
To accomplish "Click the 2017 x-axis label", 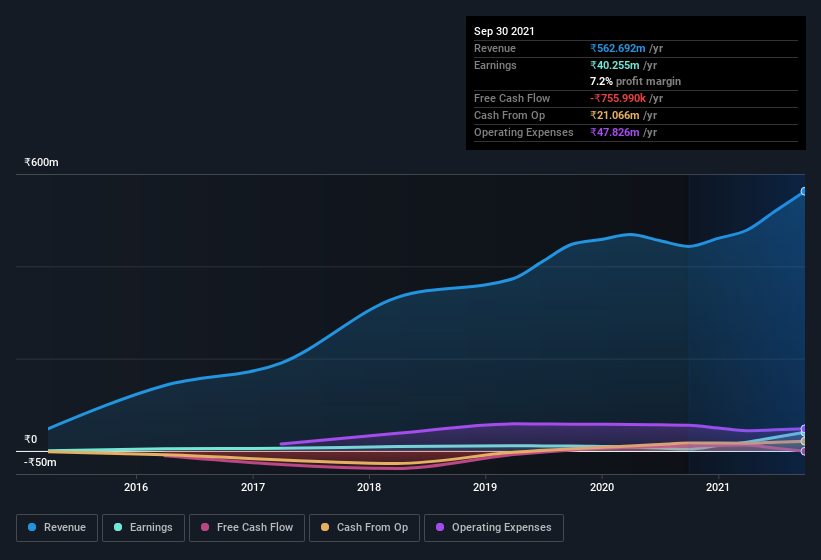I will pos(253,487).
